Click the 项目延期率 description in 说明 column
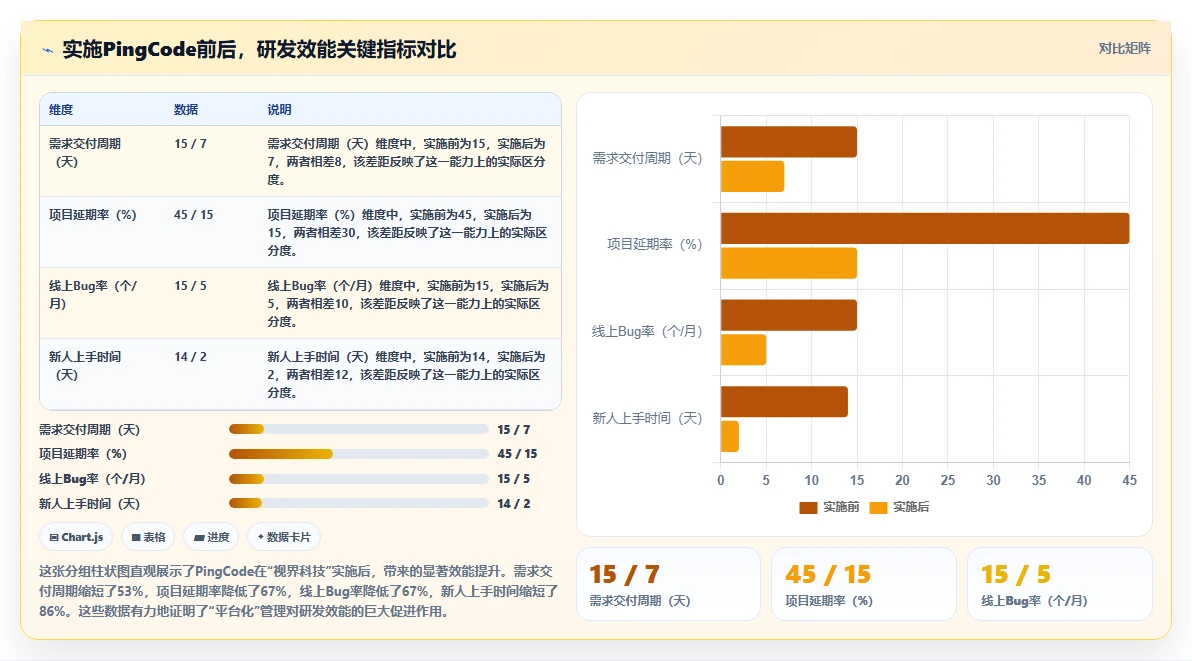Screen dimensions: 1192x661 click(x=407, y=232)
